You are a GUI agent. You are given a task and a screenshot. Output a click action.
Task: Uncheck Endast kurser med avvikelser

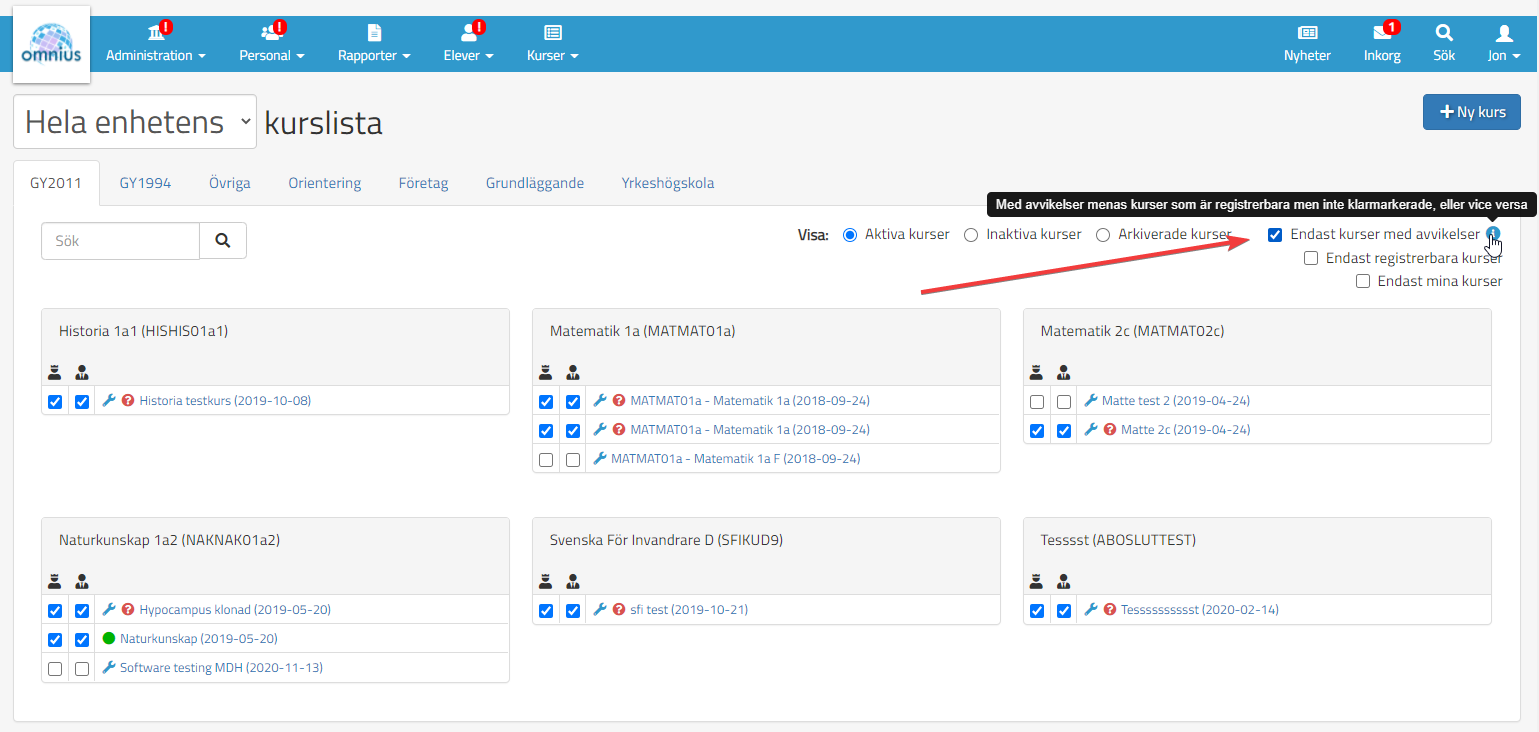(1275, 235)
